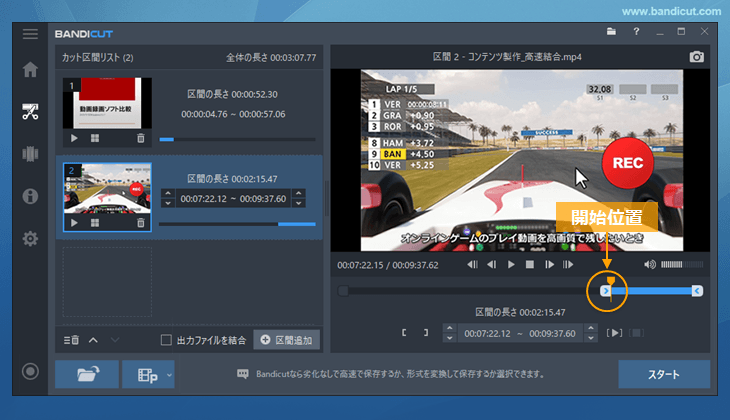The height and width of the screenshot is (420, 730).
Task: Play segment 2 from list
Action: tap(74, 223)
